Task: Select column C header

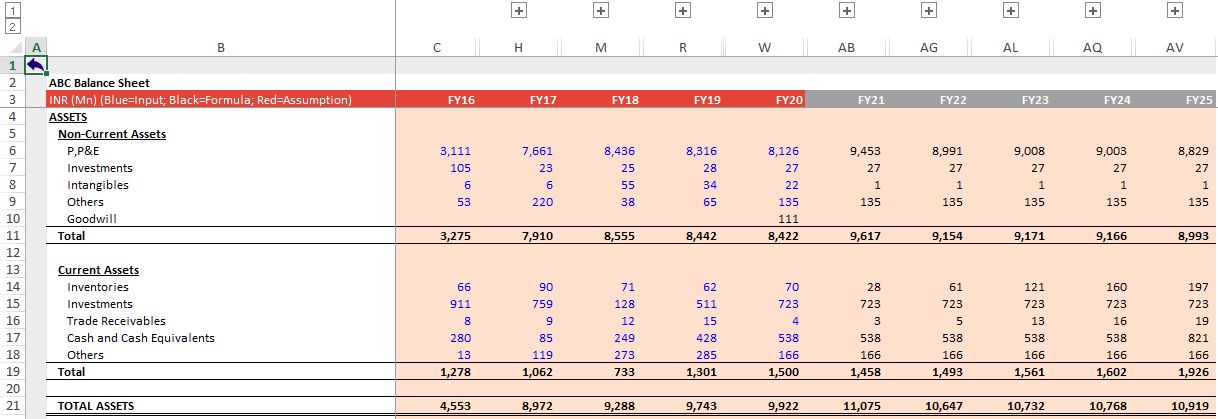Action: [437, 47]
